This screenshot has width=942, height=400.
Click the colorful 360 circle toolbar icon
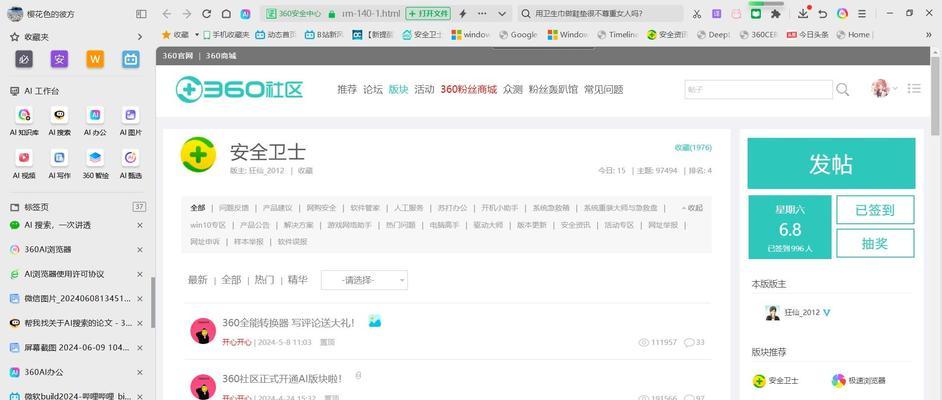click(843, 13)
